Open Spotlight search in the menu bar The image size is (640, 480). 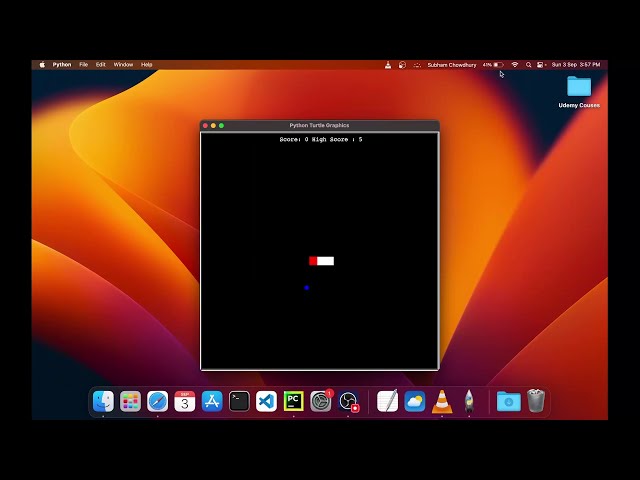[x=528, y=65]
